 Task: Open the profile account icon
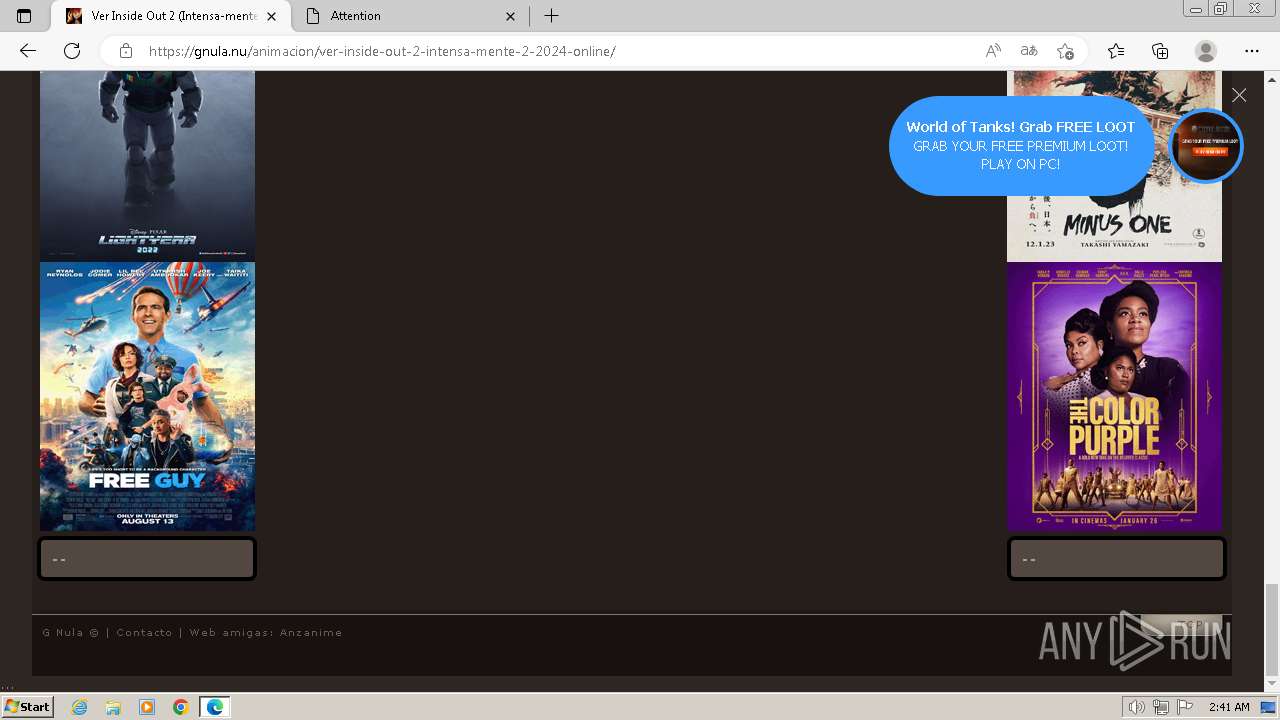pyautogui.click(x=1206, y=51)
